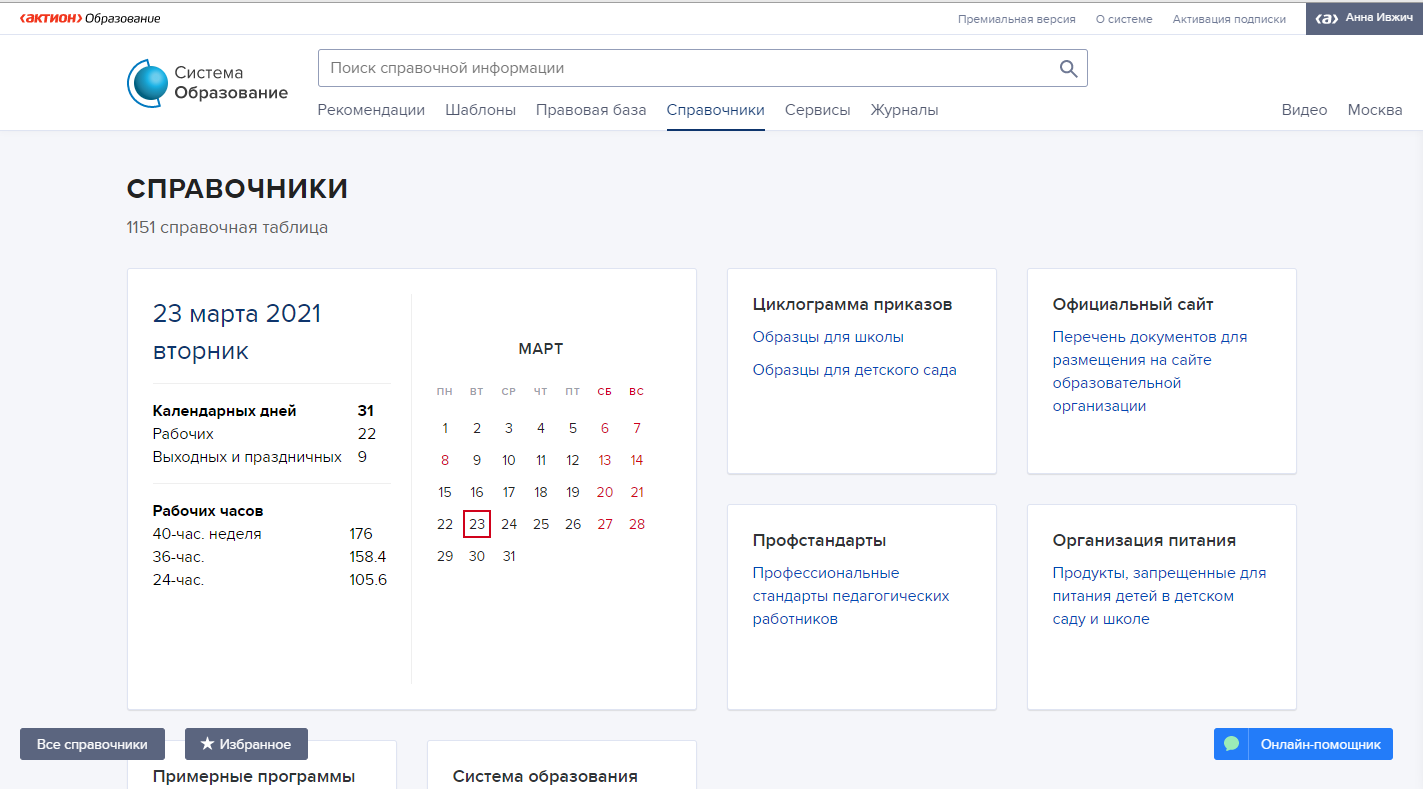Open the Видео link
The width and height of the screenshot is (1423, 789).
pos(1304,110)
